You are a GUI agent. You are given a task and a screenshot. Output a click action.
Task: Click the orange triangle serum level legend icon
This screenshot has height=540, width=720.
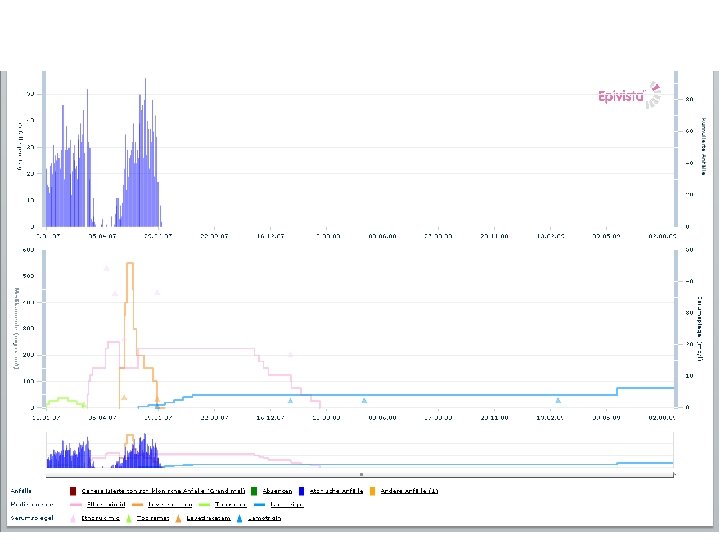[179, 518]
